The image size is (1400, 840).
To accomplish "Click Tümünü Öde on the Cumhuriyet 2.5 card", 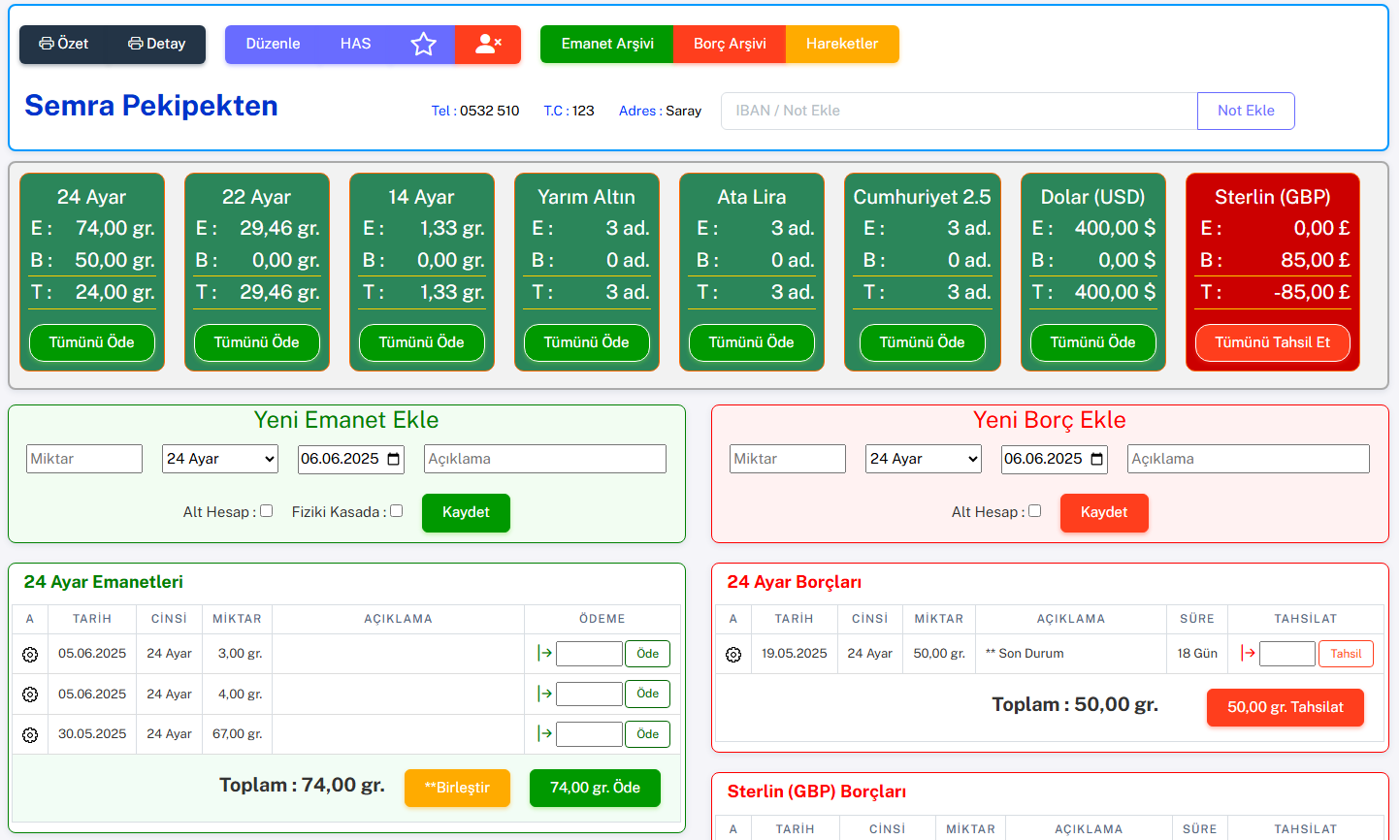I will pos(923,342).
